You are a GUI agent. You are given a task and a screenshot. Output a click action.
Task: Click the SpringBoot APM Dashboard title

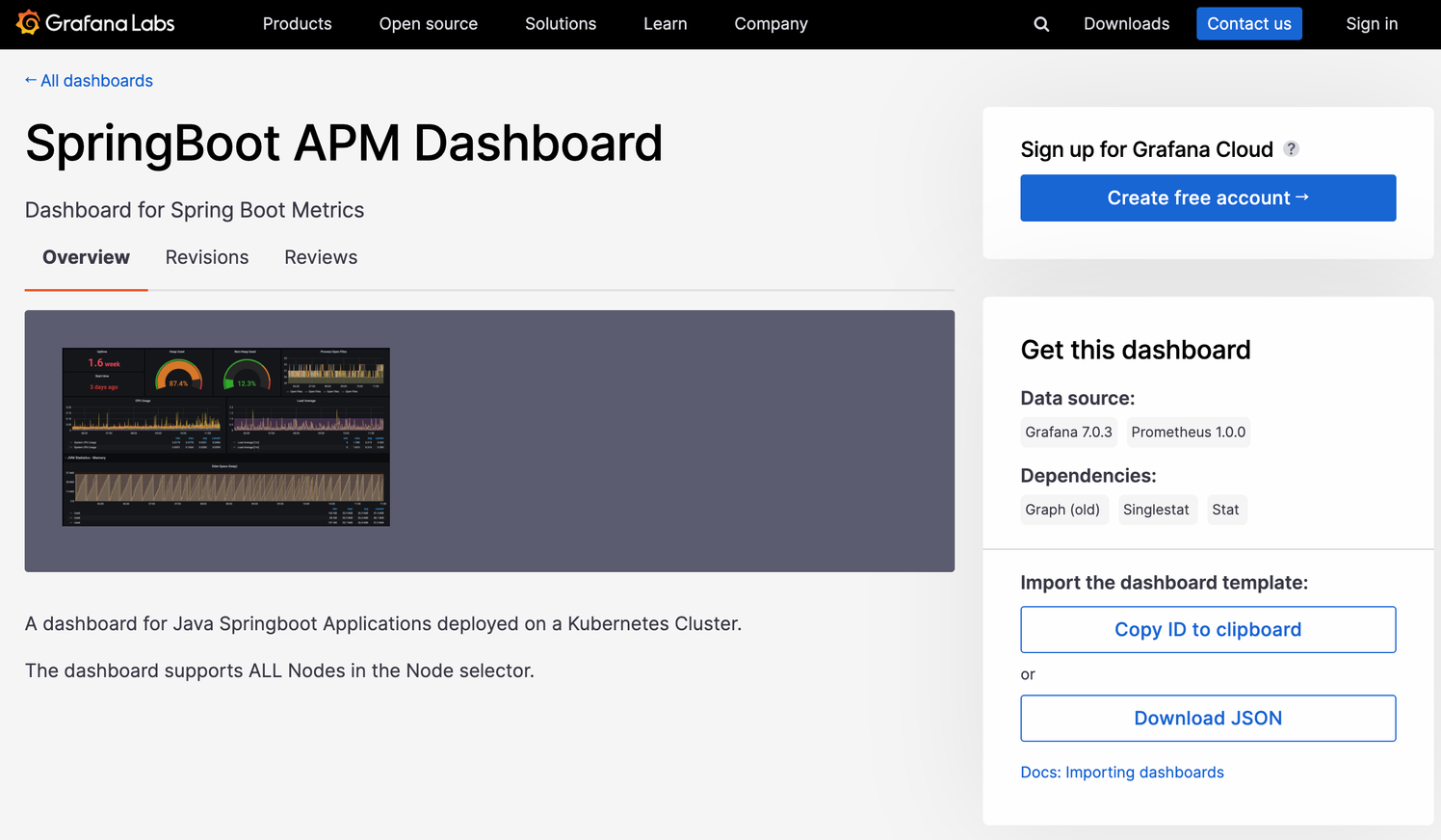click(x=344, y=144)
